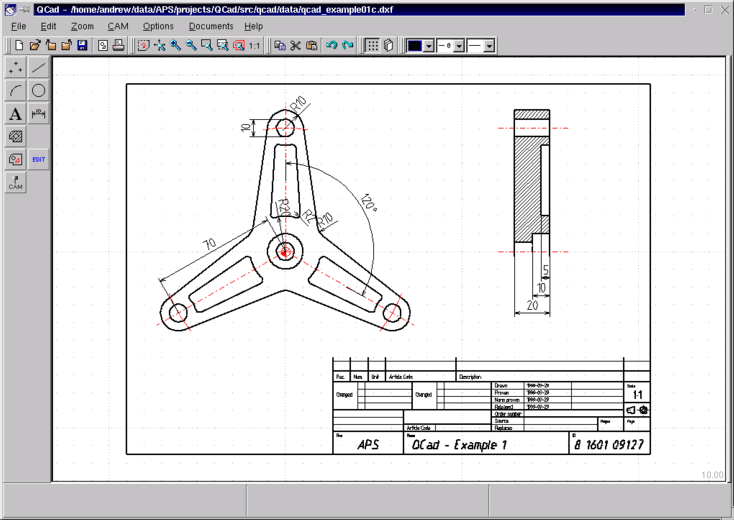This screenshot has height=520, width=734.
Task: Click the 20 dimension in side view
Action: pyautogui.click(x=532, y=305)
